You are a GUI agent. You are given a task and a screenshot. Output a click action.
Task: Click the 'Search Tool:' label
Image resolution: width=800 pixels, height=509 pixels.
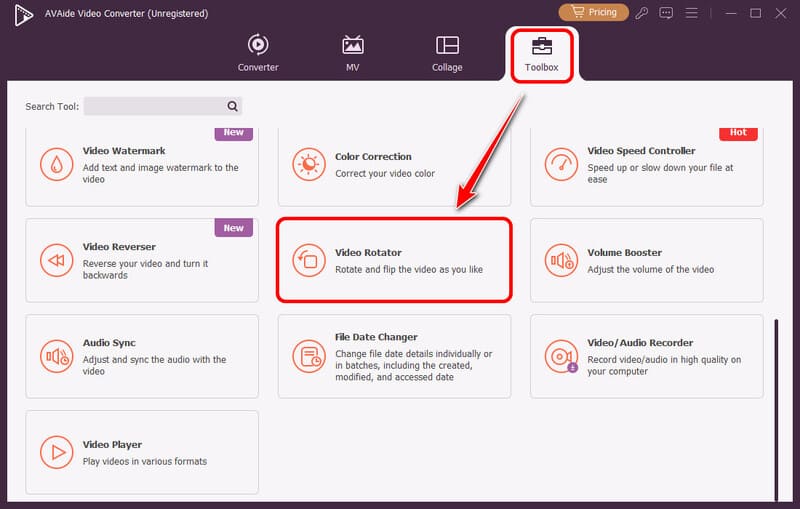click(52, 107)
